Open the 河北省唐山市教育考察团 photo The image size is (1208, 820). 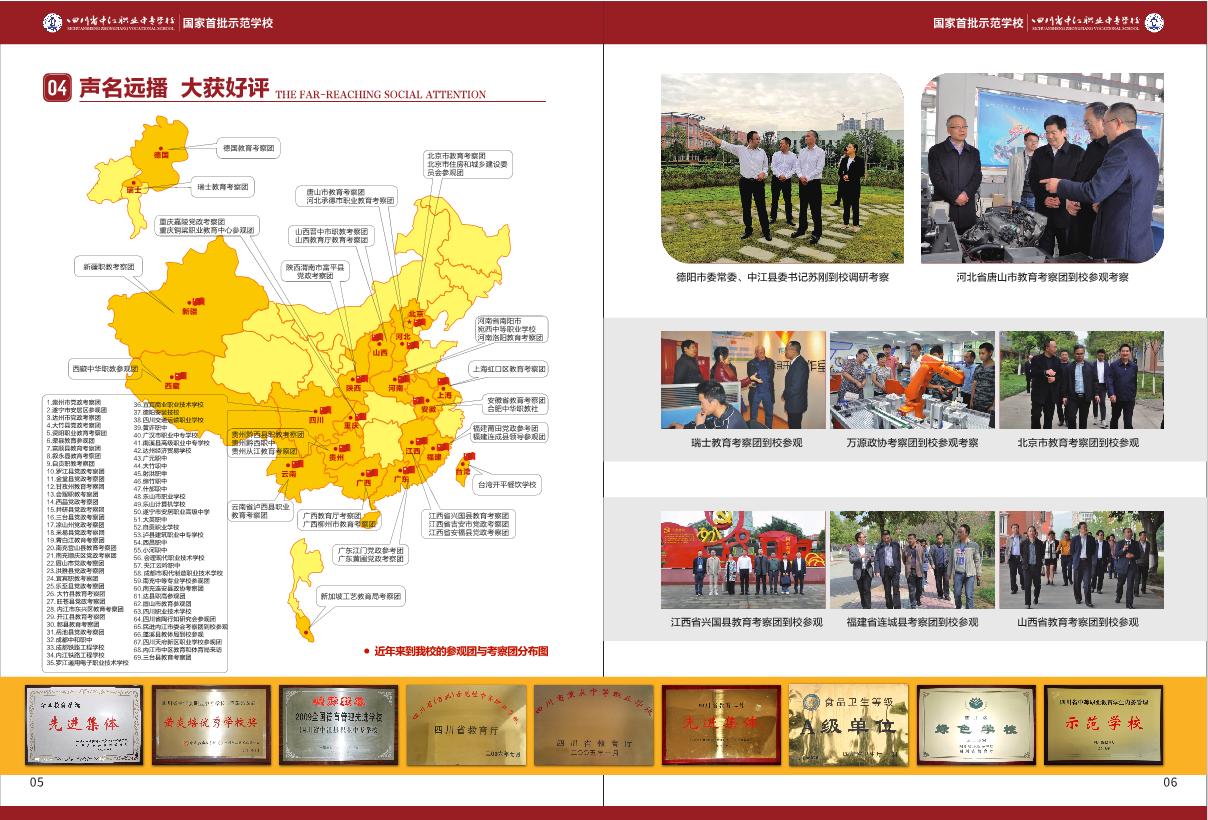pyautogui.click(x=1042, y=167)
